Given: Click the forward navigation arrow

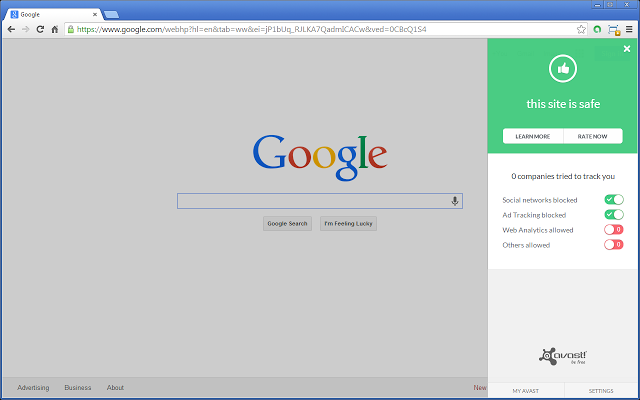Looking at the screenshot, I should tap(26, 29).
